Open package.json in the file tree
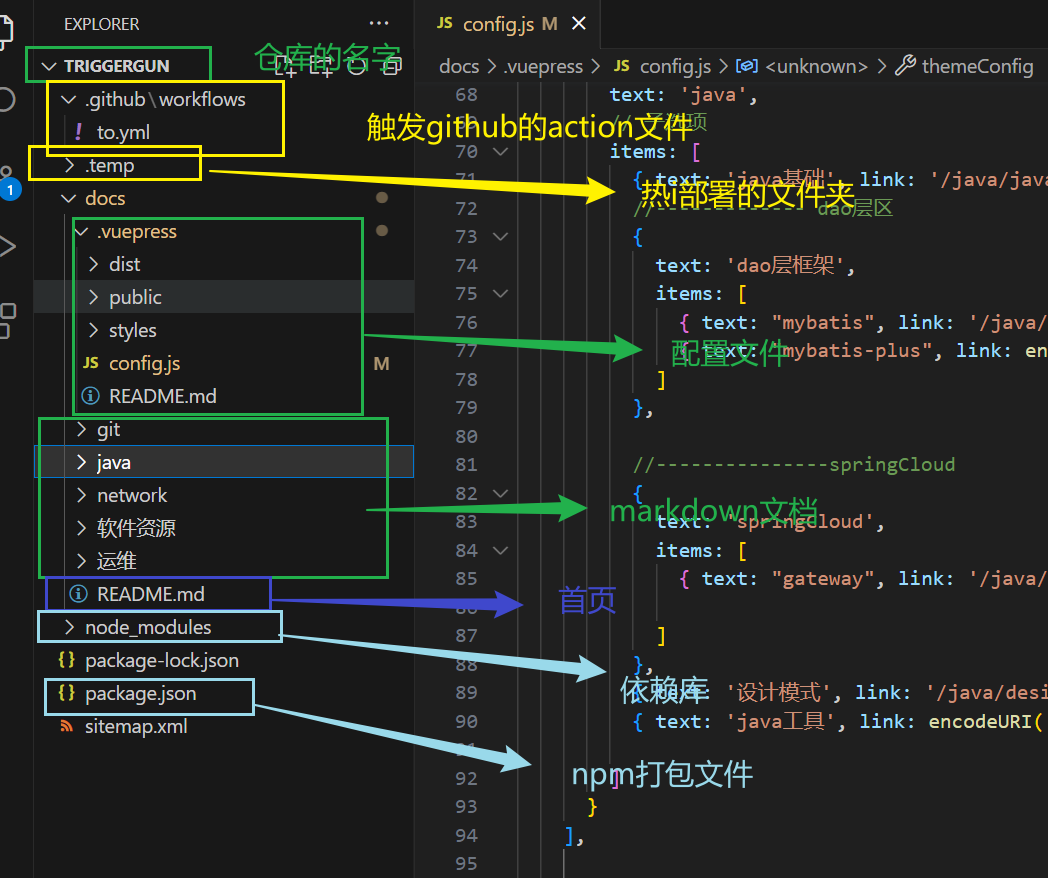 click(140, 694)
